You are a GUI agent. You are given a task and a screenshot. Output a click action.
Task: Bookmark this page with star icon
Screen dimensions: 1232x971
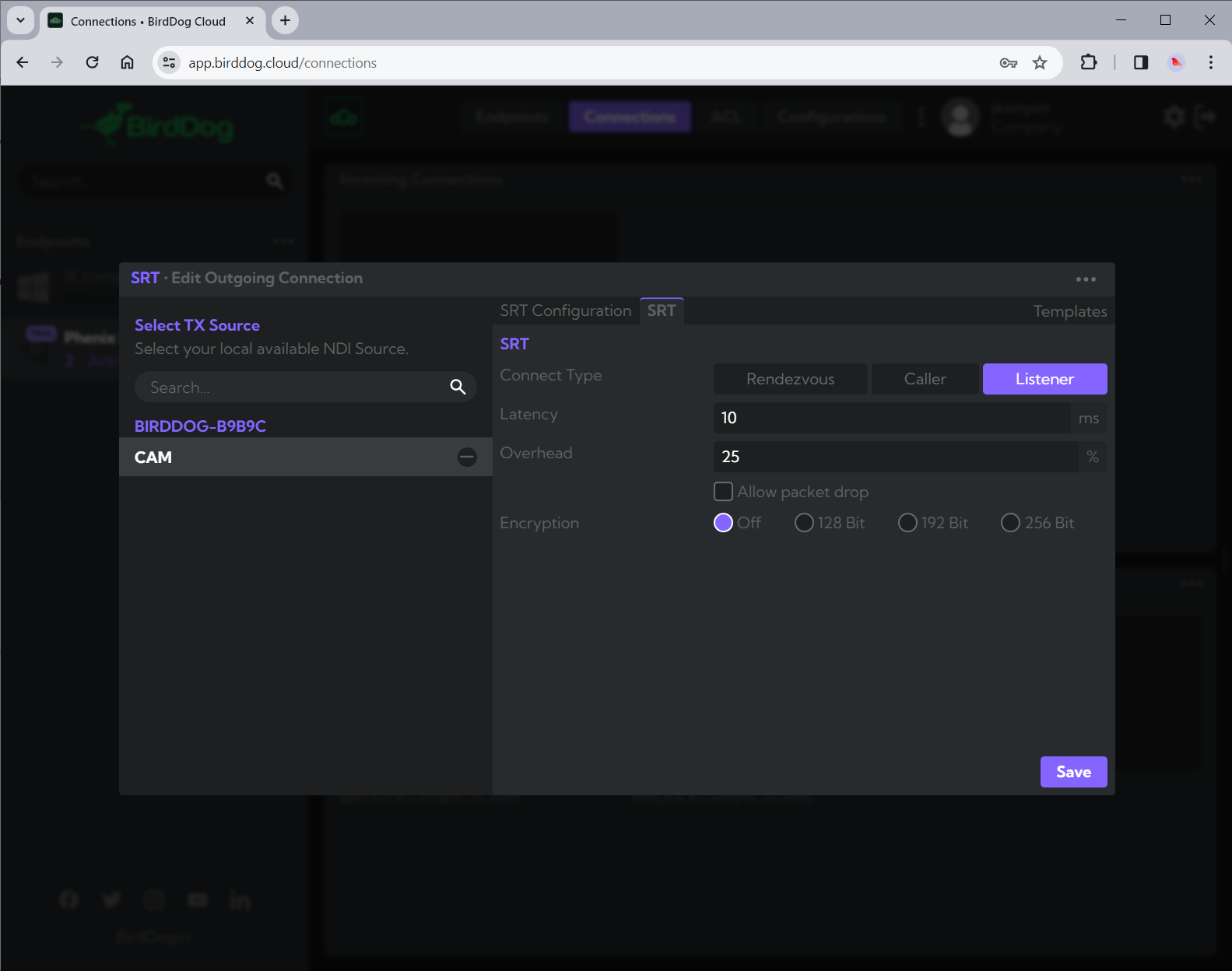tap(1040, 63)
